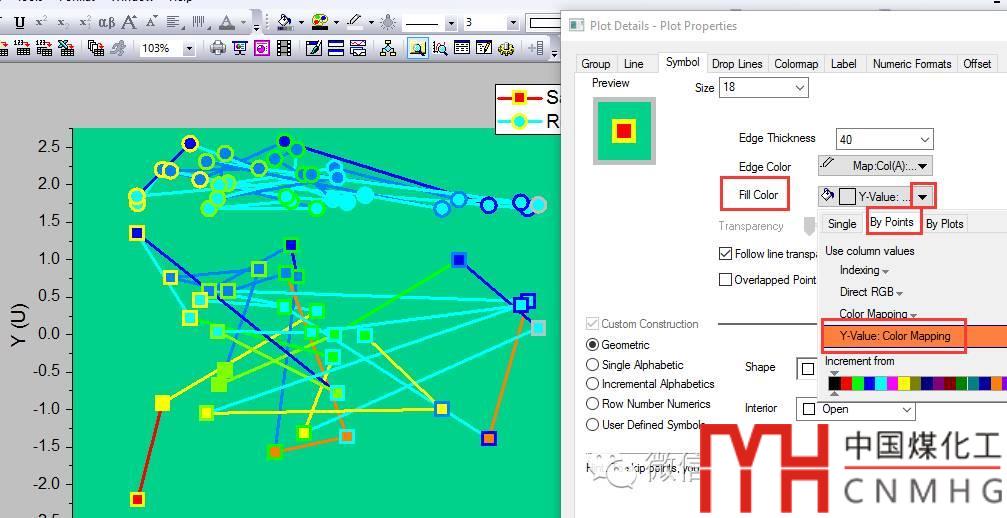Choose Row Number Numerics radio option
Screen dimensions: 1007x518
tap(593, 404)
